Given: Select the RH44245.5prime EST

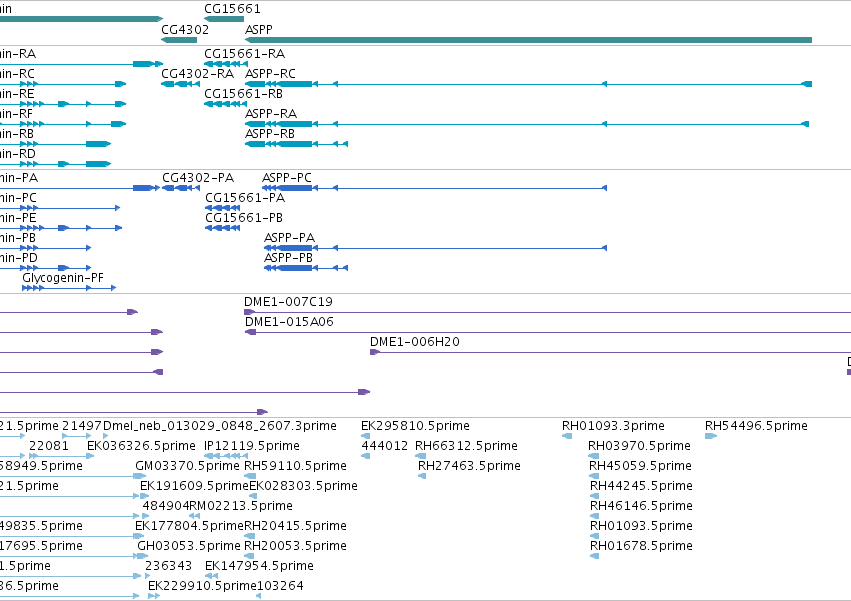Looking at the screenshot, I should coord(594,496).
